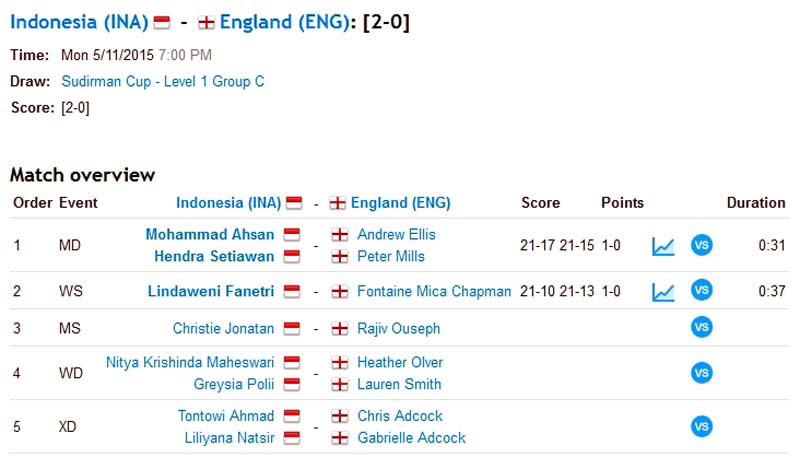View Lindaweni Fanetri player page

pos(211,291)
